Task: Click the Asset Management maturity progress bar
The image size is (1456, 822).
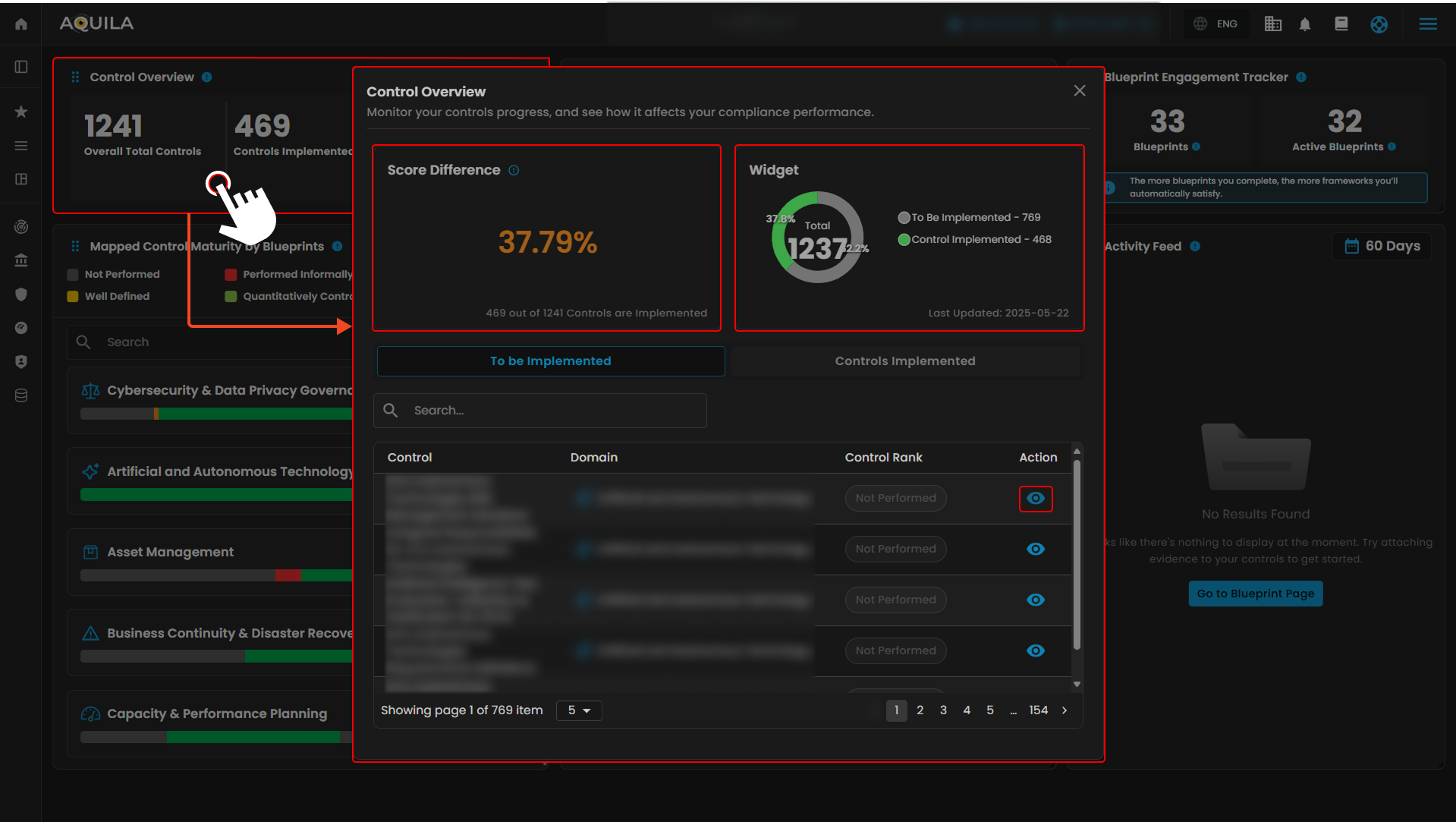Action: tap(216, 575)
